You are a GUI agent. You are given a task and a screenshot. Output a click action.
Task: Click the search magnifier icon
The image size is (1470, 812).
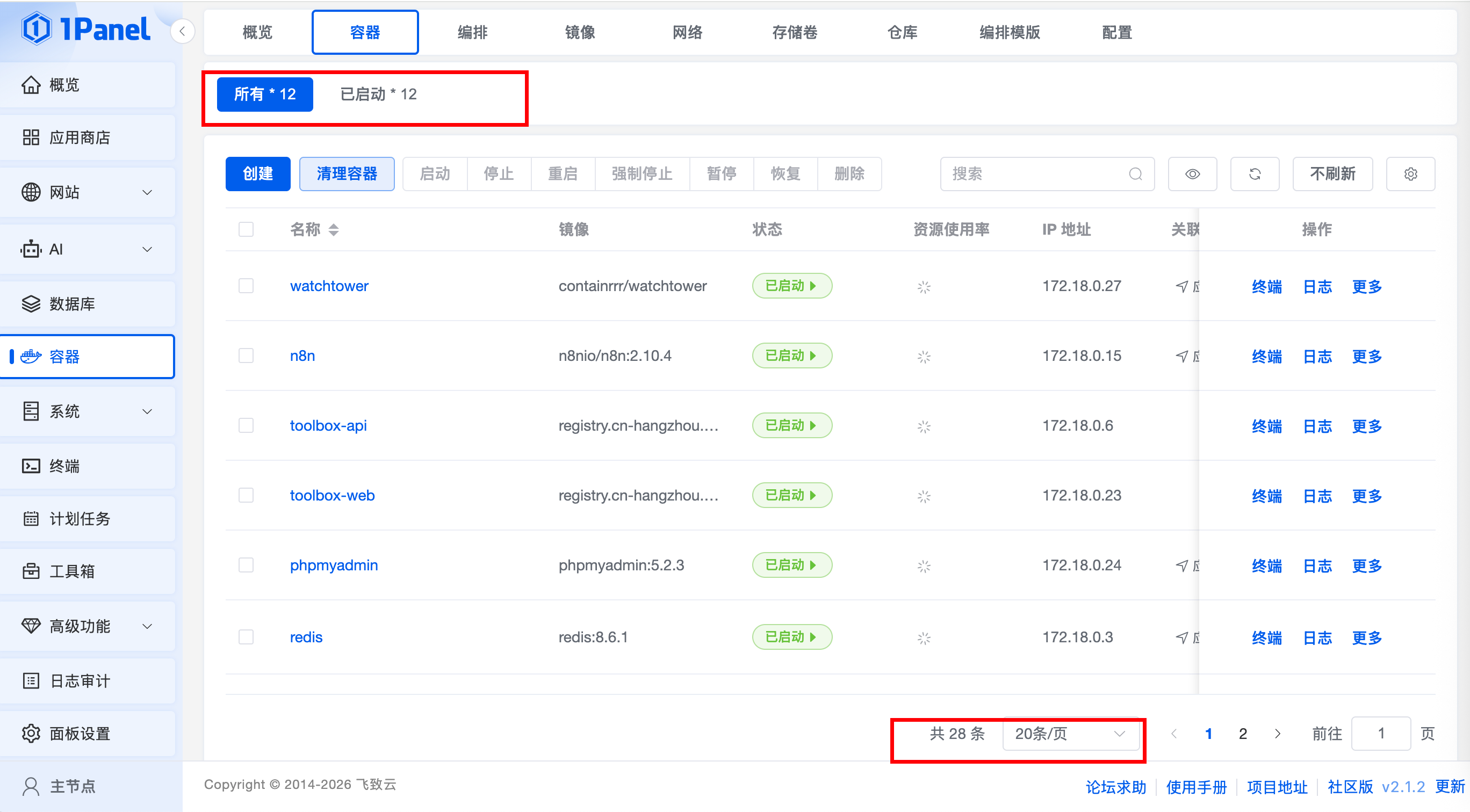1135,174
